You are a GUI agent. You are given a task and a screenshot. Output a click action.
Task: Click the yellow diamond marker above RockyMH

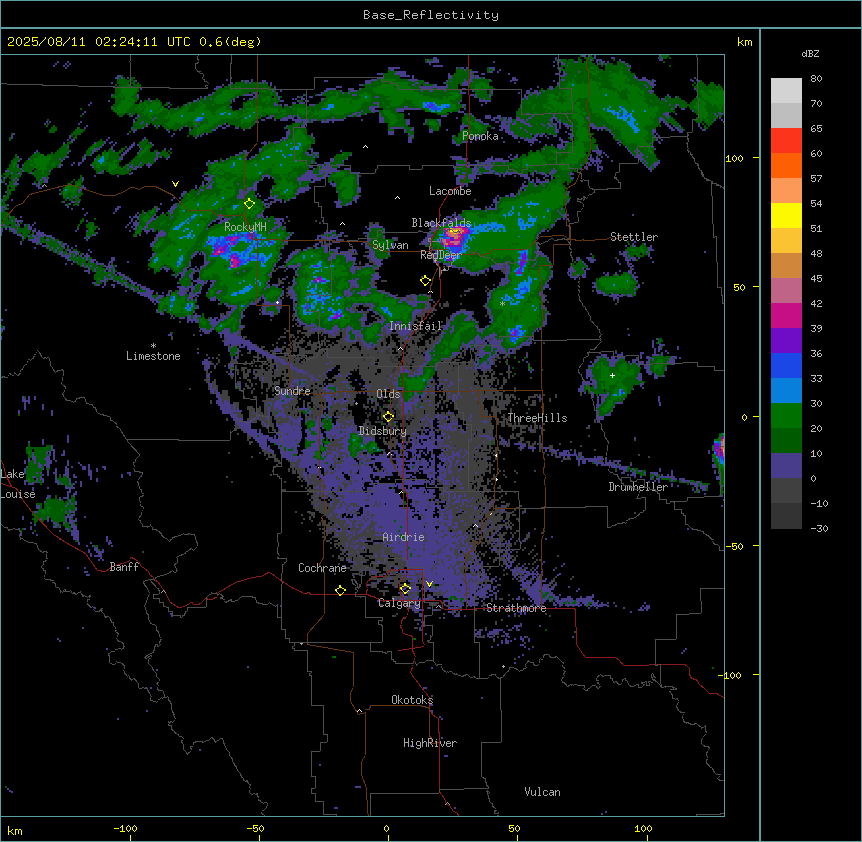pyautogui.click(x=250, y=204)
